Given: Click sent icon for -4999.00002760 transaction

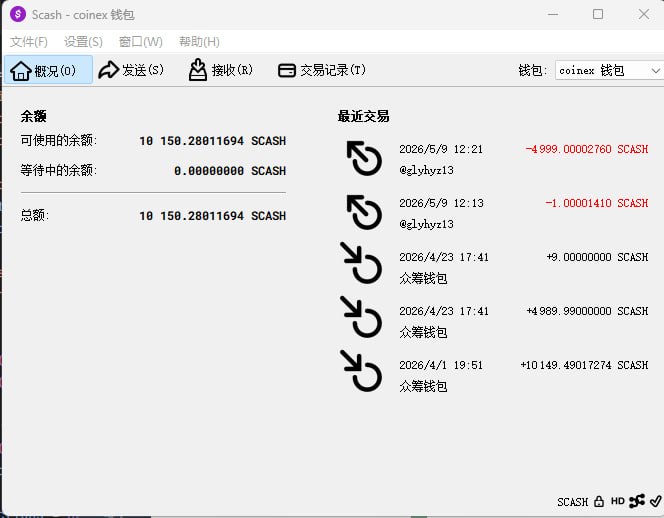Looking at the screenshot, I should pos(364,158).
